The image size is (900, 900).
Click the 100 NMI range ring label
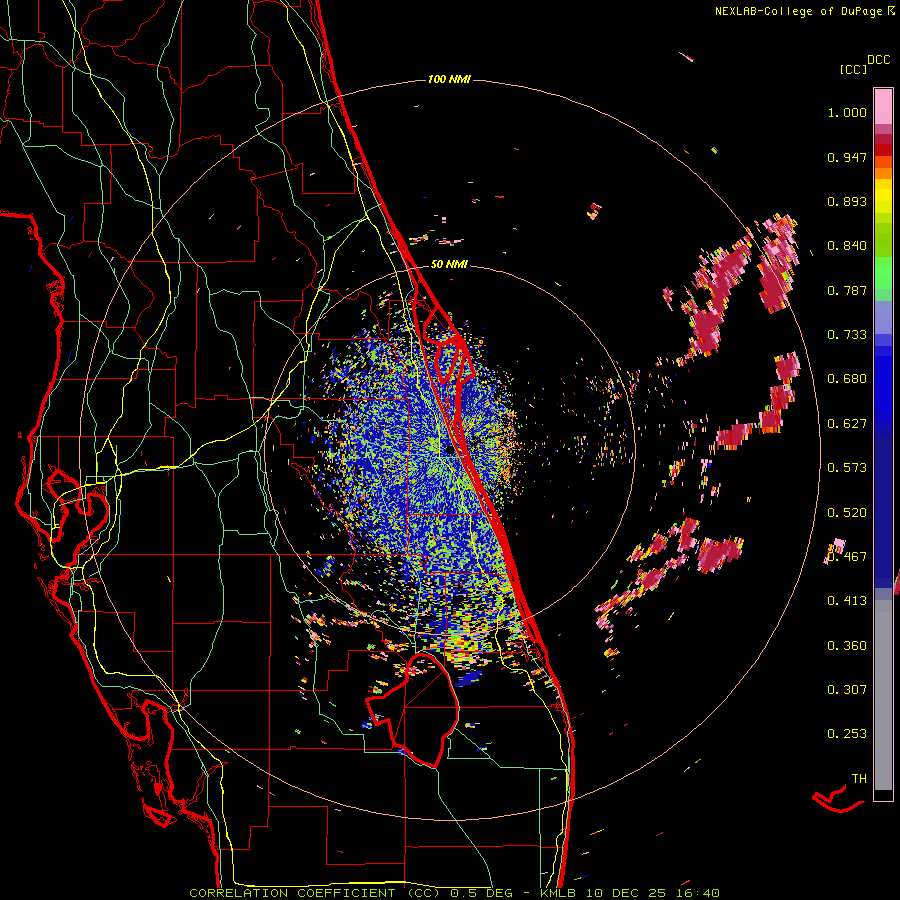449,79
